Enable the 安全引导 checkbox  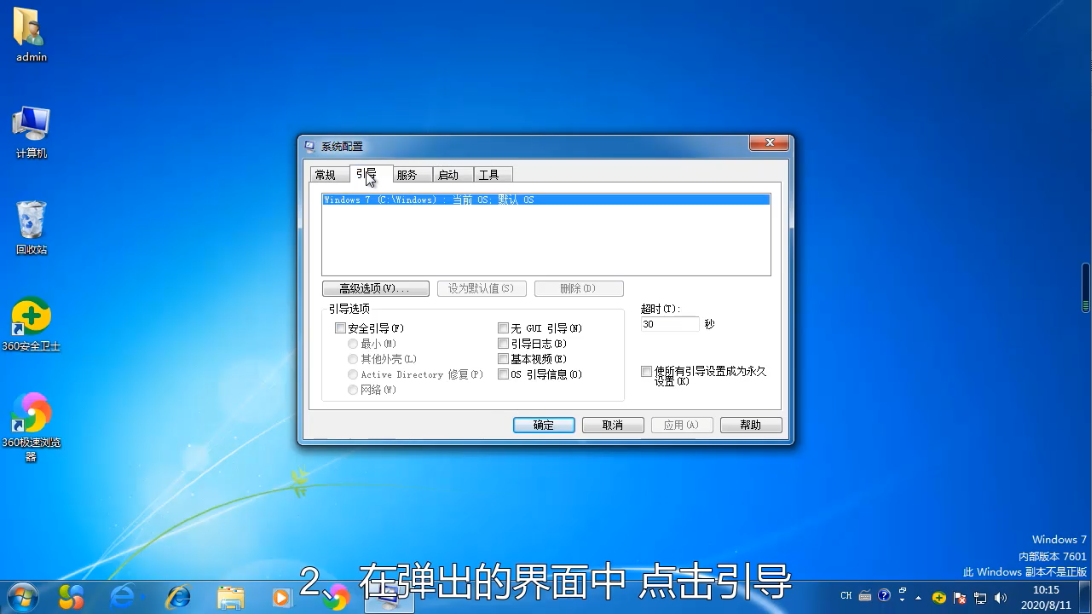[341, 328]
